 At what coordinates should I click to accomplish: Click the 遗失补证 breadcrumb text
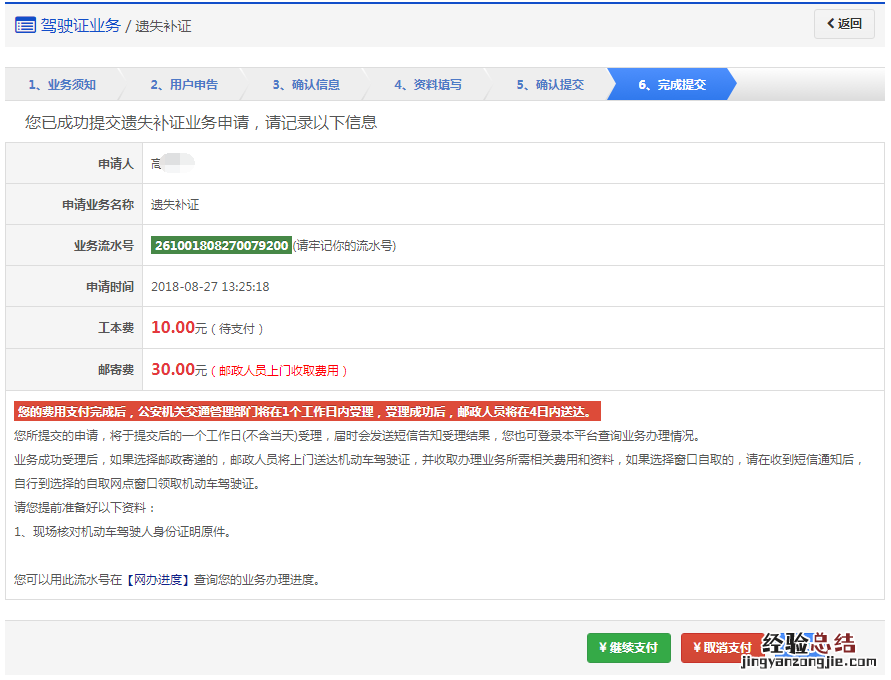tap(163, 26)
